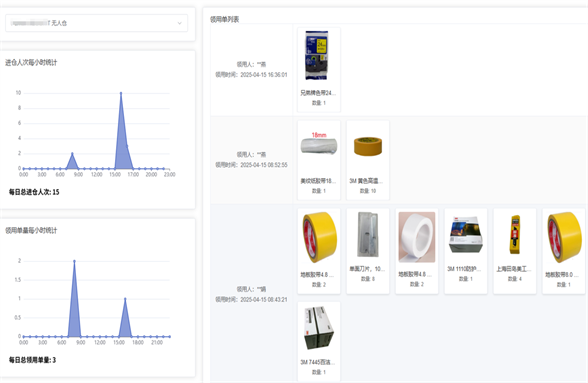Open the 18mm masking tape product image
588x383 pixels.
click(x=319, y=144)
